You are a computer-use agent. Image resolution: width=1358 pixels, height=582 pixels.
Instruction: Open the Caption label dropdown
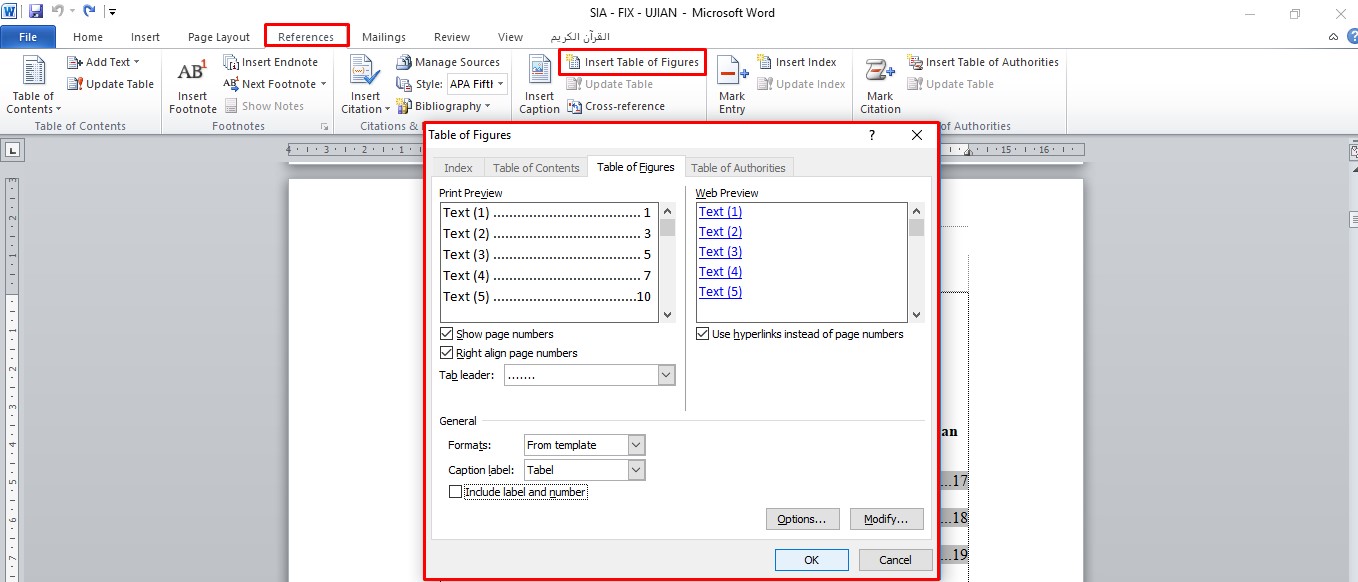coord(637,470)
